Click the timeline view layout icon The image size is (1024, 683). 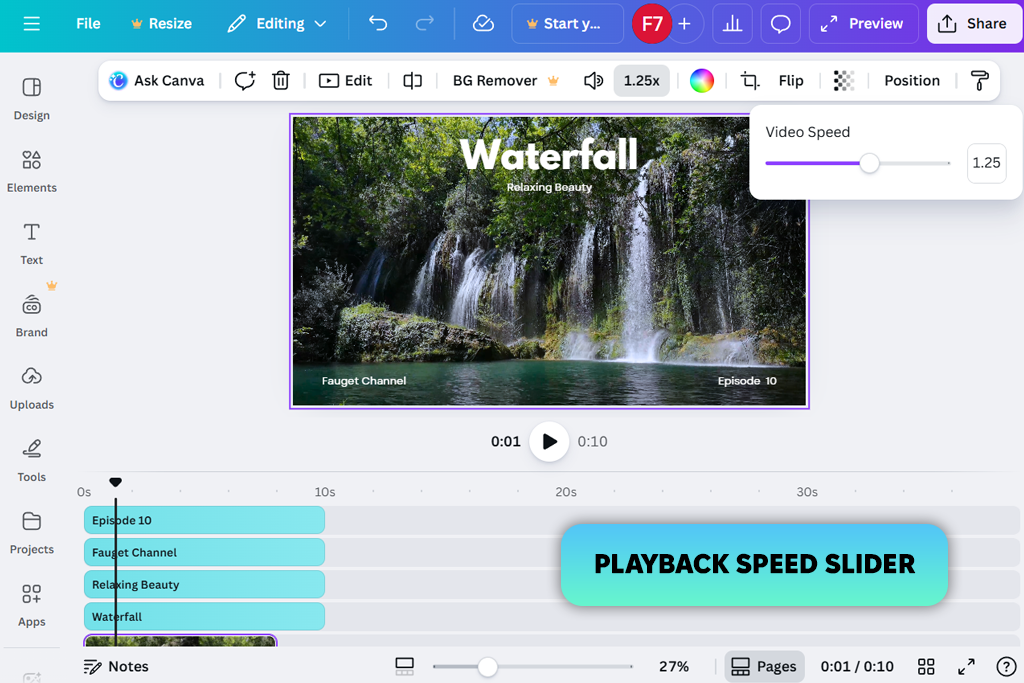404,667
